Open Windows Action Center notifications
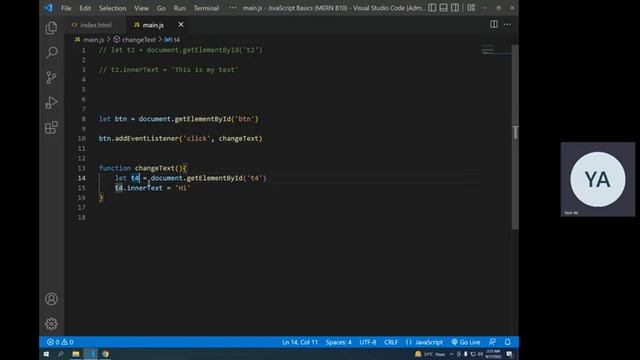The height and width of the screenshot is (360, 640). click(x=509, y=354)
